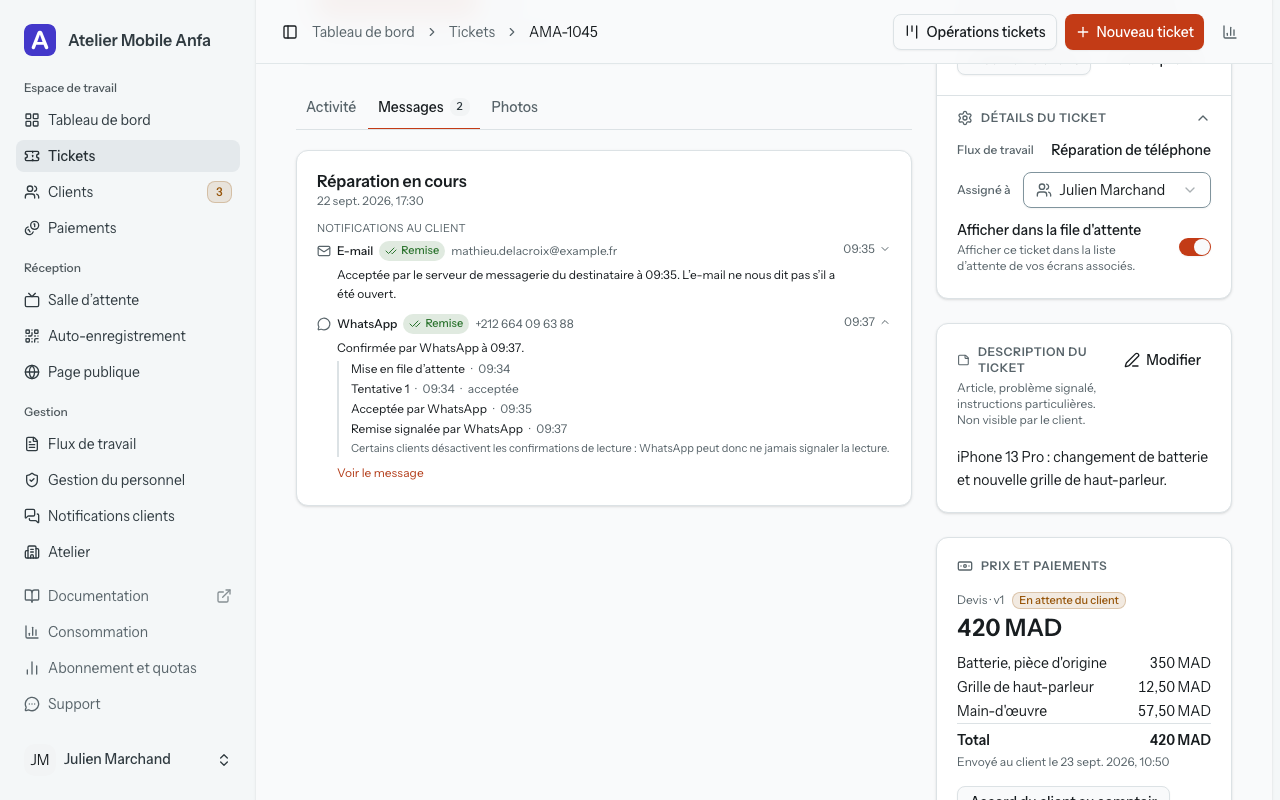Click the Description du ticket note icon
1280x800 pixels.
964,360
